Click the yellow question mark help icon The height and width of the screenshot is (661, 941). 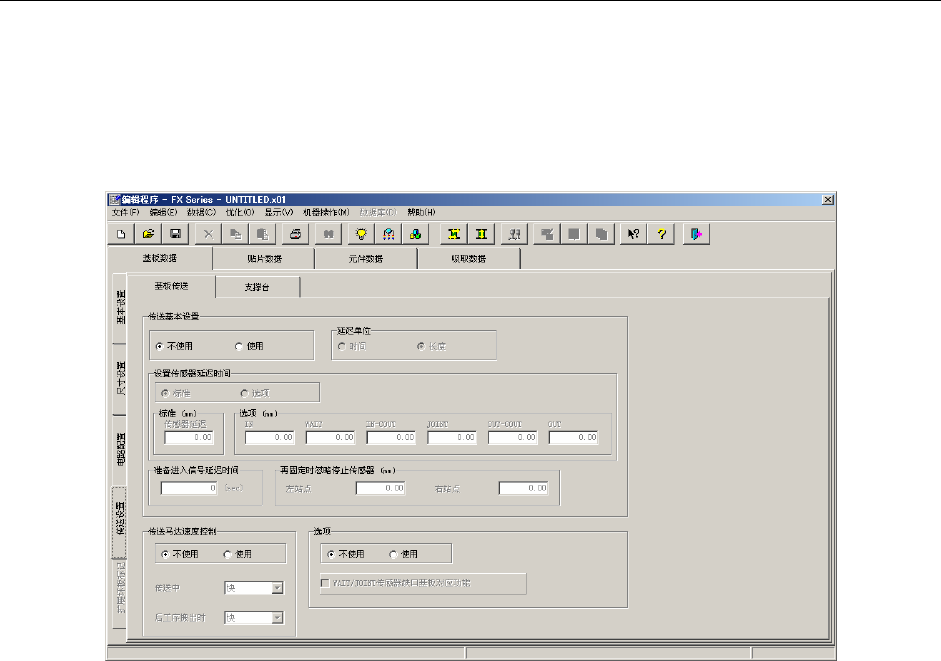click(x=661, y=234)
